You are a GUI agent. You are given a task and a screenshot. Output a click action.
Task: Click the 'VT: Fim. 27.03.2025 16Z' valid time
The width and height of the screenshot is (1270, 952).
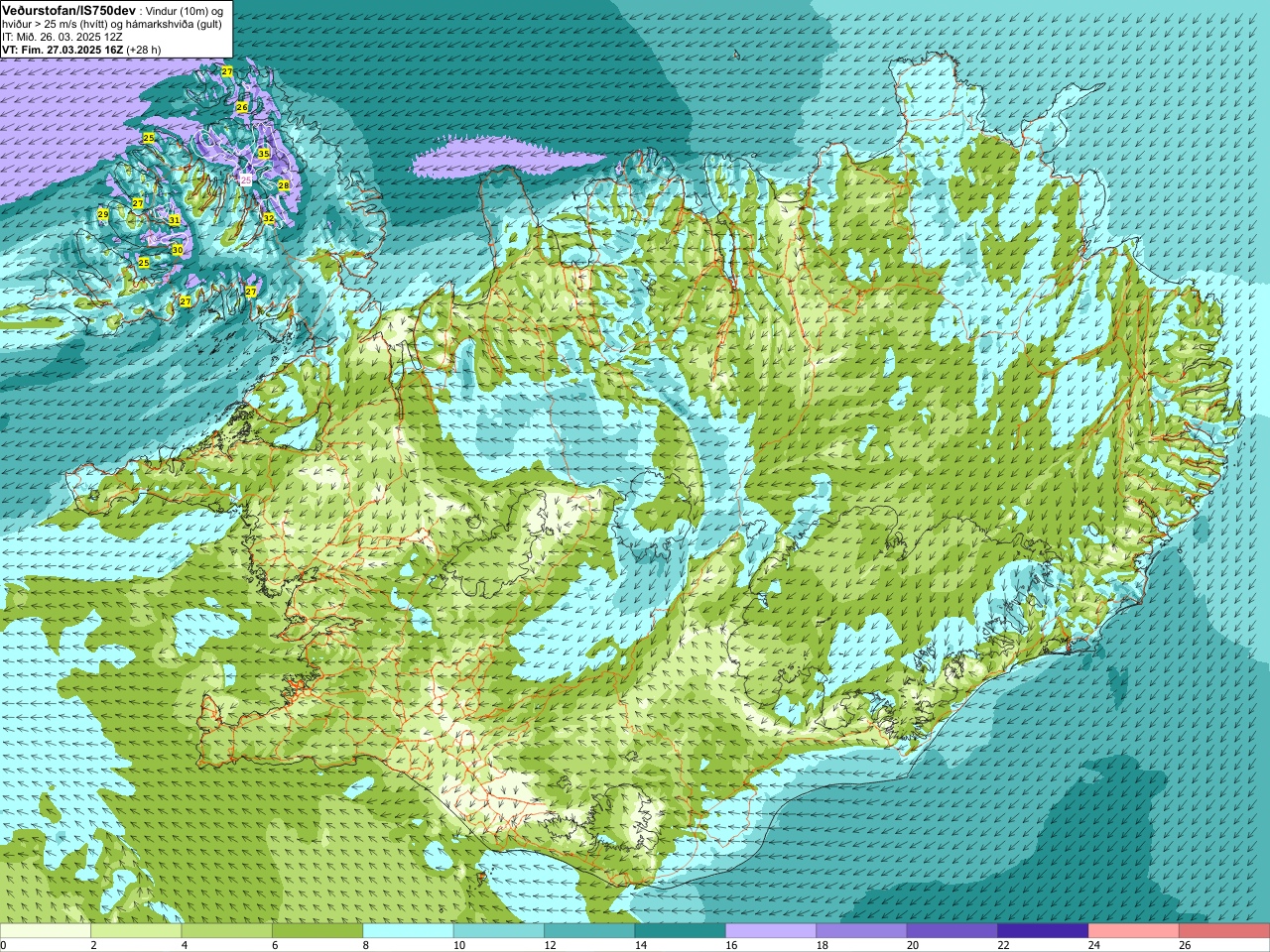(63, 50)
